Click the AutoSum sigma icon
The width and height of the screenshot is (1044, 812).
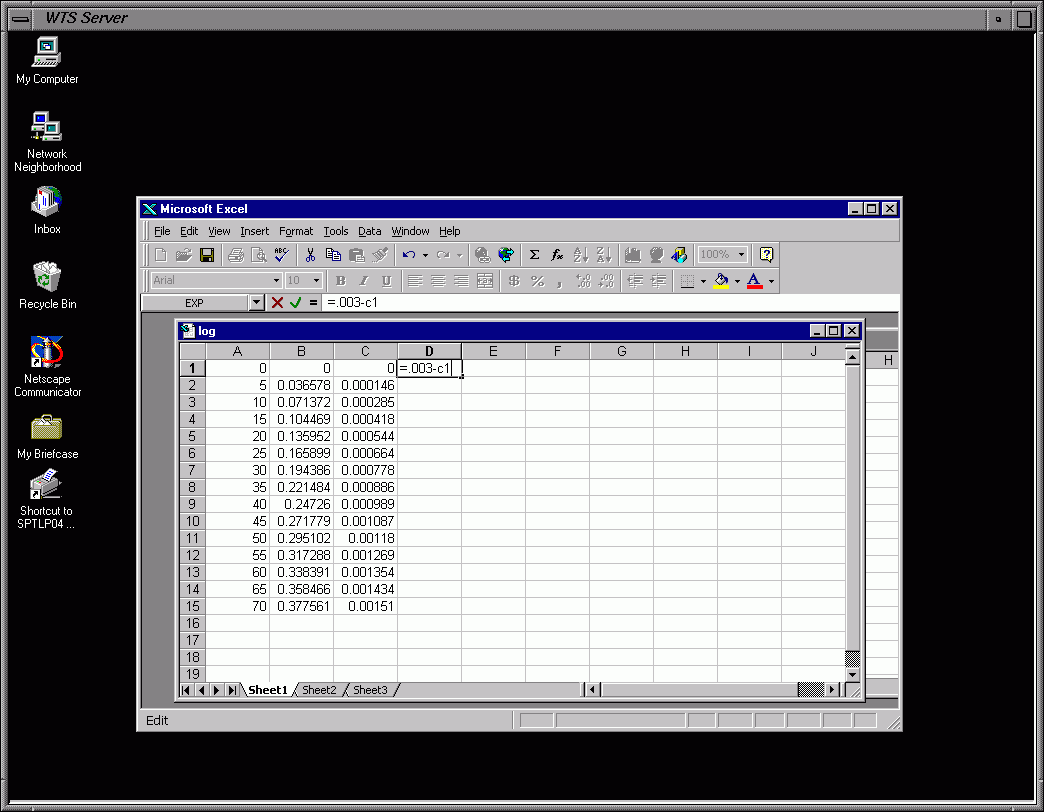click(x=534, y=255)
